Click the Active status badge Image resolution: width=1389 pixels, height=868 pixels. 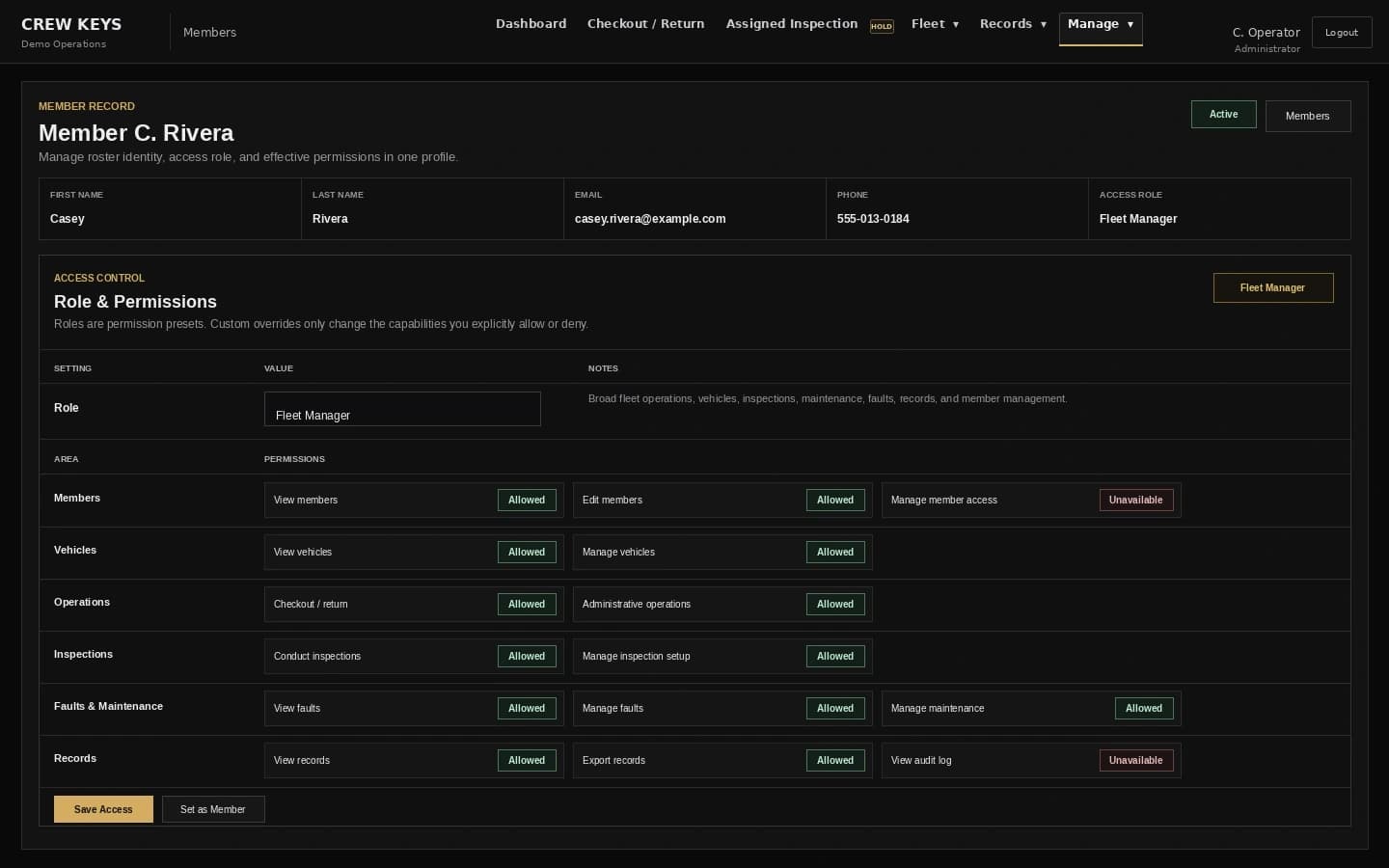click(x=1224, y=114)
